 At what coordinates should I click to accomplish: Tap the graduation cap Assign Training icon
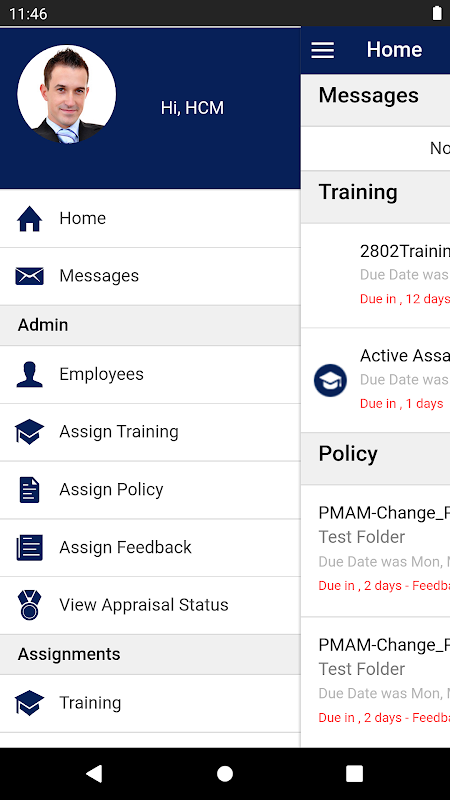coord(30,432)
